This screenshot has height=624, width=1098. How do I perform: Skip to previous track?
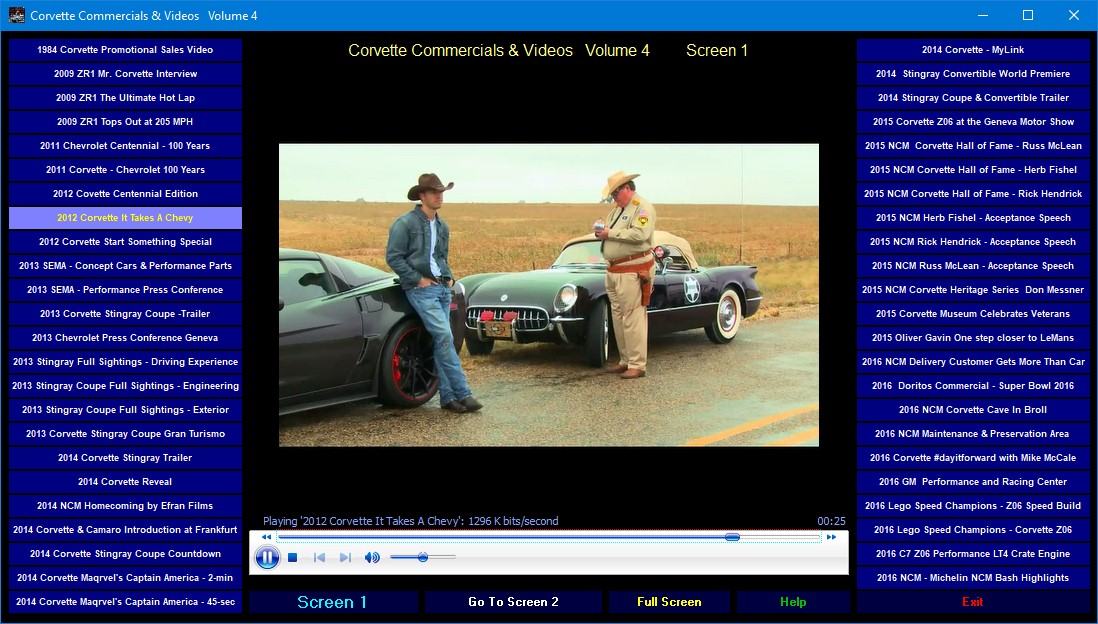[x=319, y=557]
